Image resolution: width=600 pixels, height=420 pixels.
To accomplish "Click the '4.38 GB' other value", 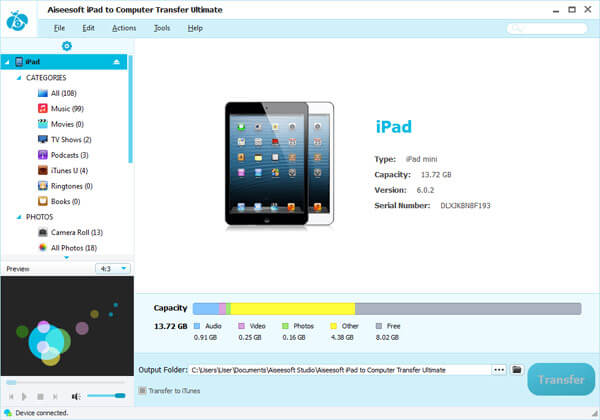I will click(342, 337).
